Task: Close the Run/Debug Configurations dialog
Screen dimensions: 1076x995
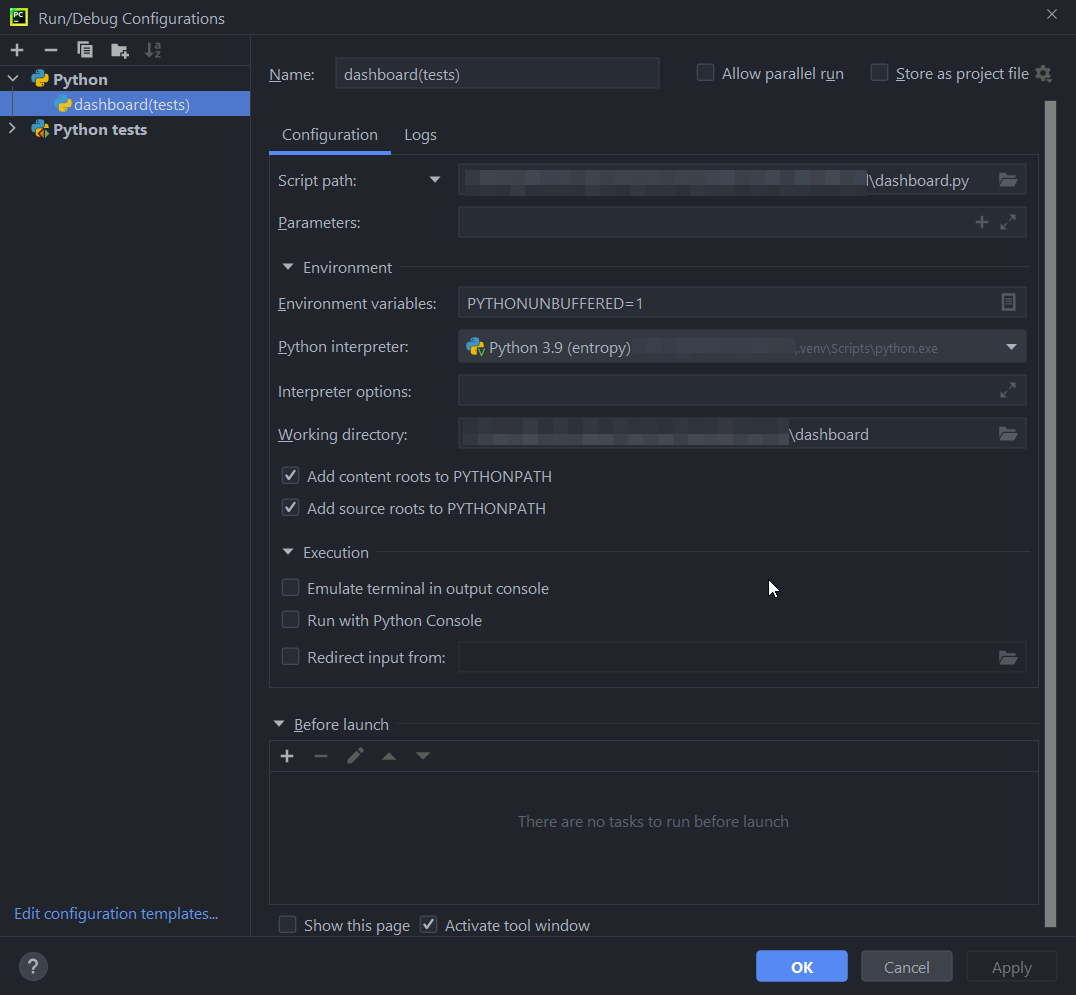Action: tap(1052, 14)
